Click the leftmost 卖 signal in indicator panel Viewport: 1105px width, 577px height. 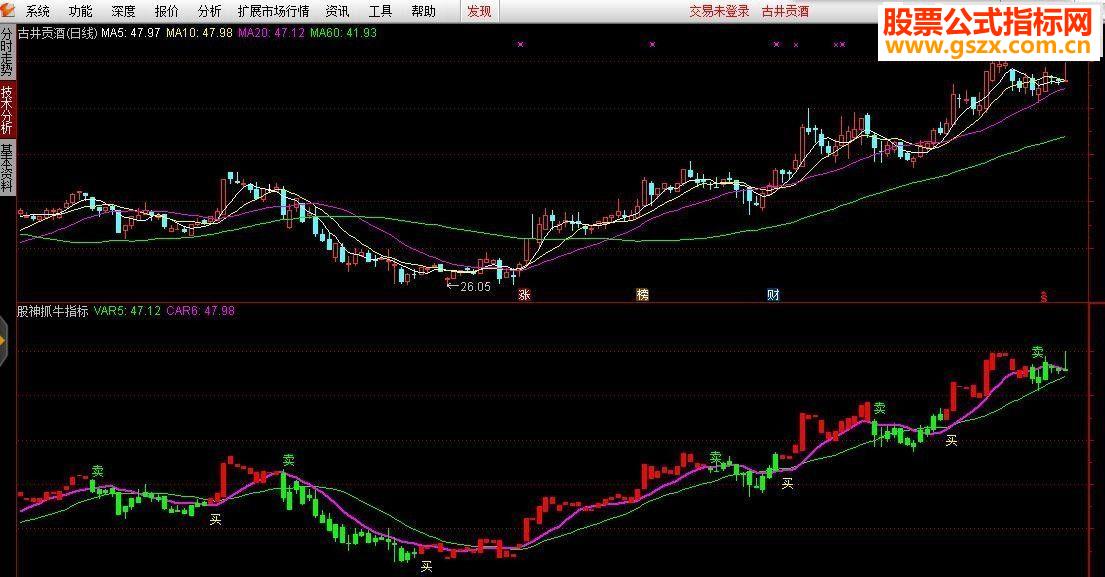(98, 471)
